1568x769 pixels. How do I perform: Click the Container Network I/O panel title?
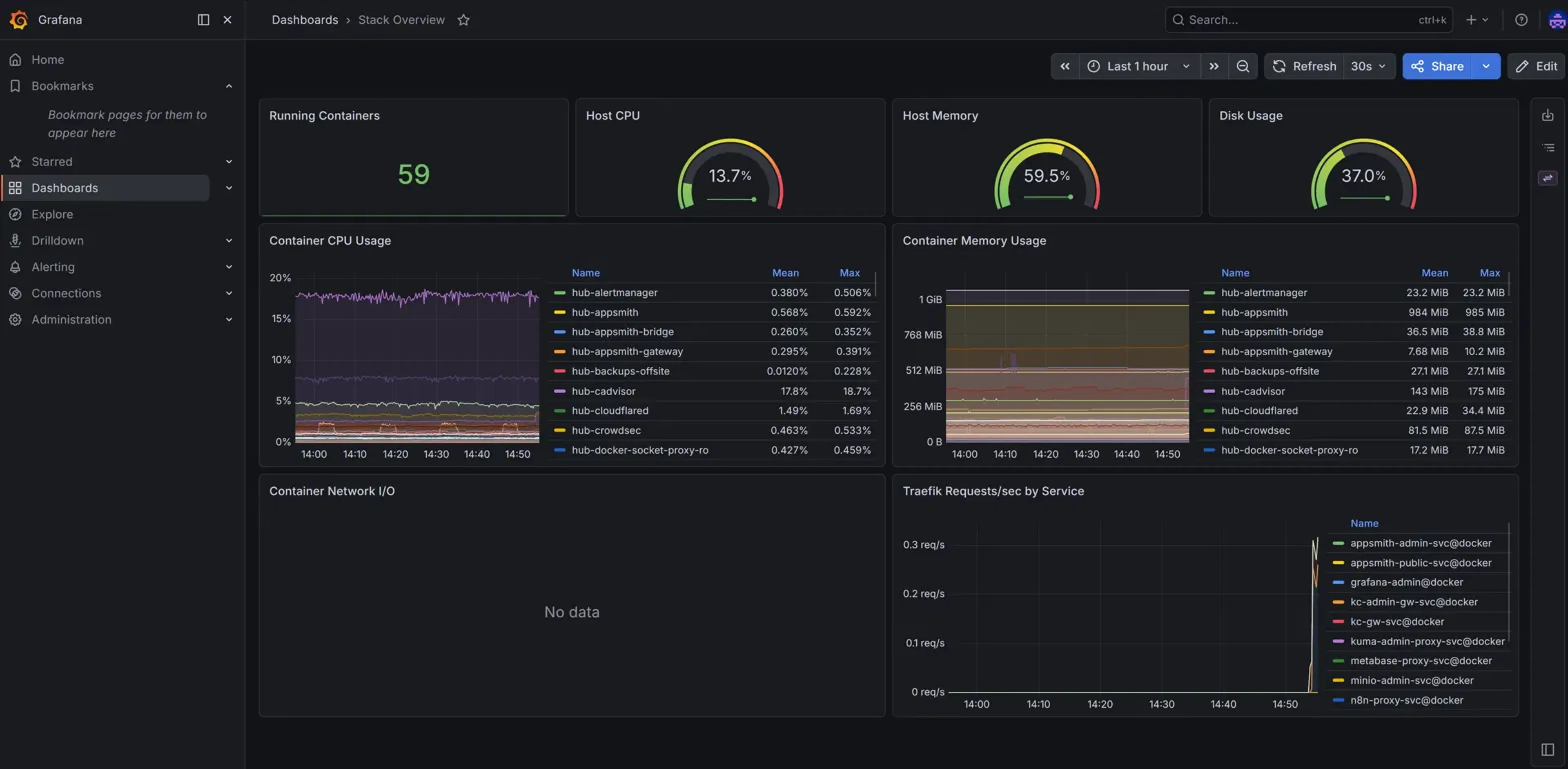coord(332,491)
